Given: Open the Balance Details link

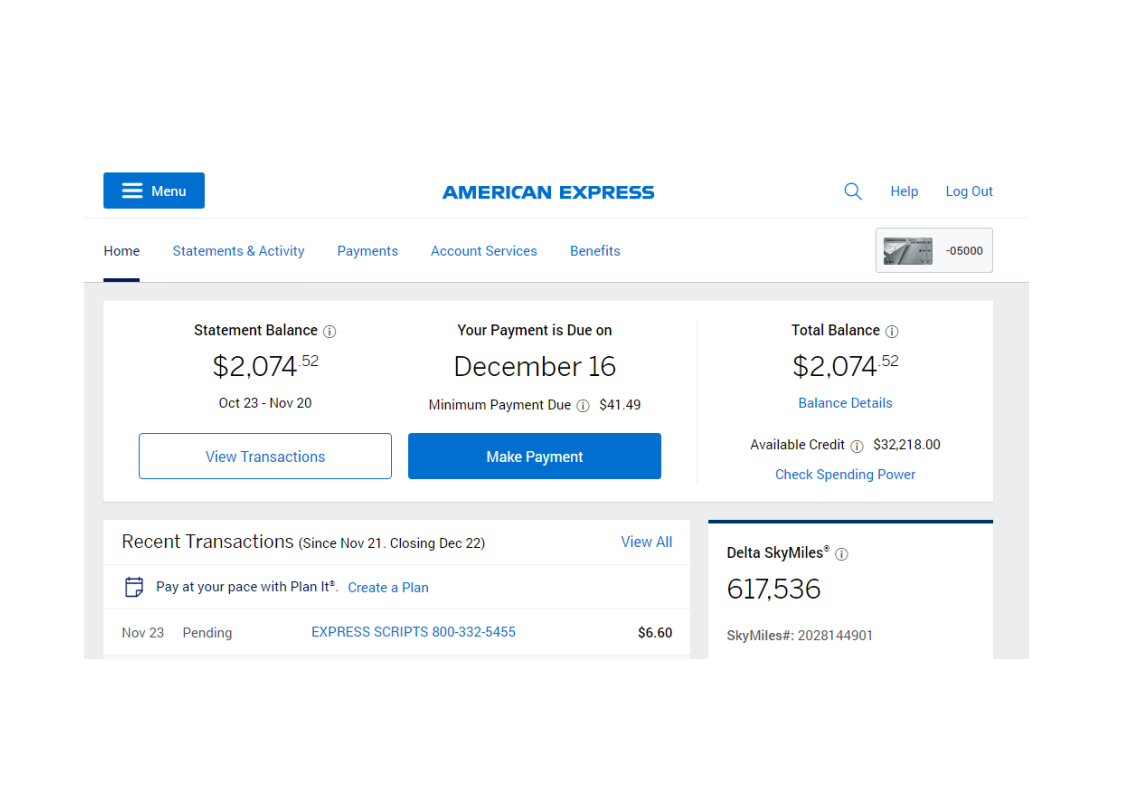Looking at the screenshot, I should (845, 403).
